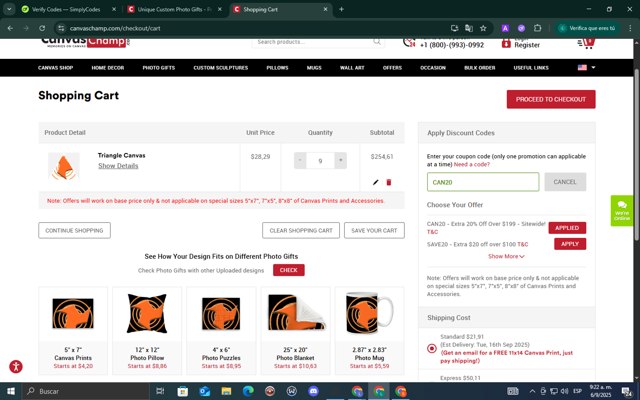
Task: Click the translate page icon in address bar
Action: click(x=469, y=28)
